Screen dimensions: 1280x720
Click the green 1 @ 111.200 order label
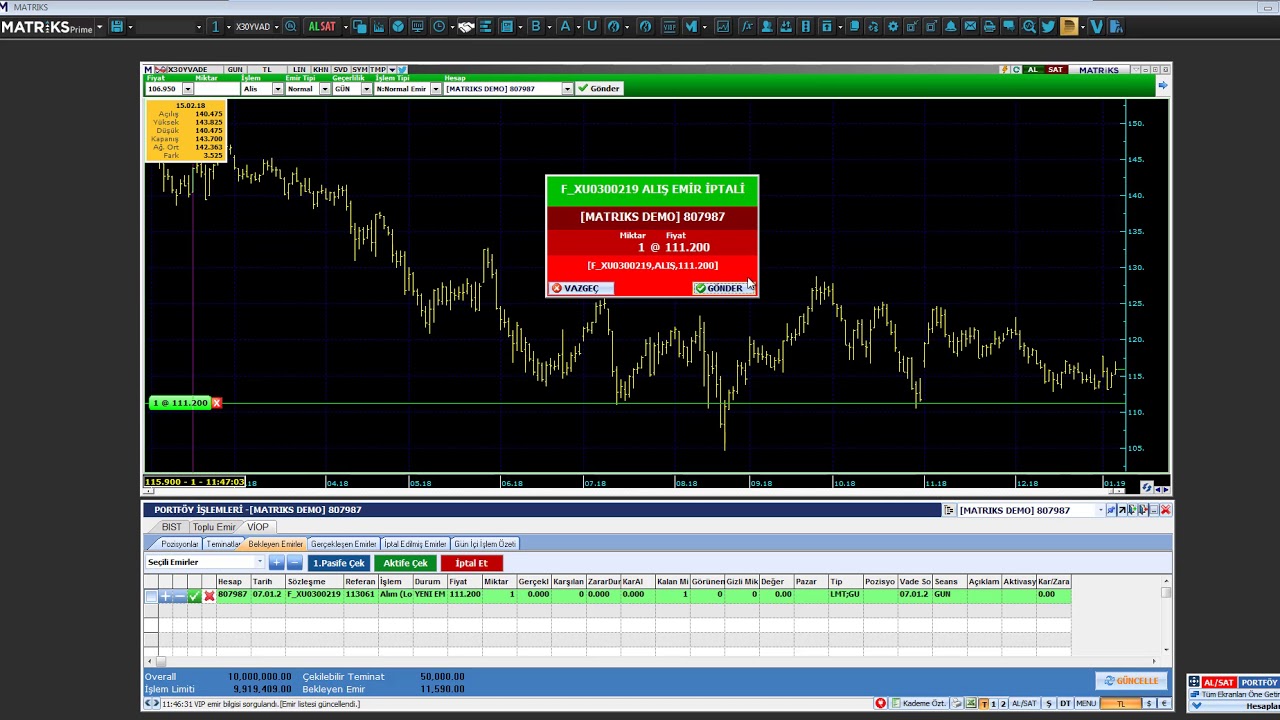click(180, 403)
